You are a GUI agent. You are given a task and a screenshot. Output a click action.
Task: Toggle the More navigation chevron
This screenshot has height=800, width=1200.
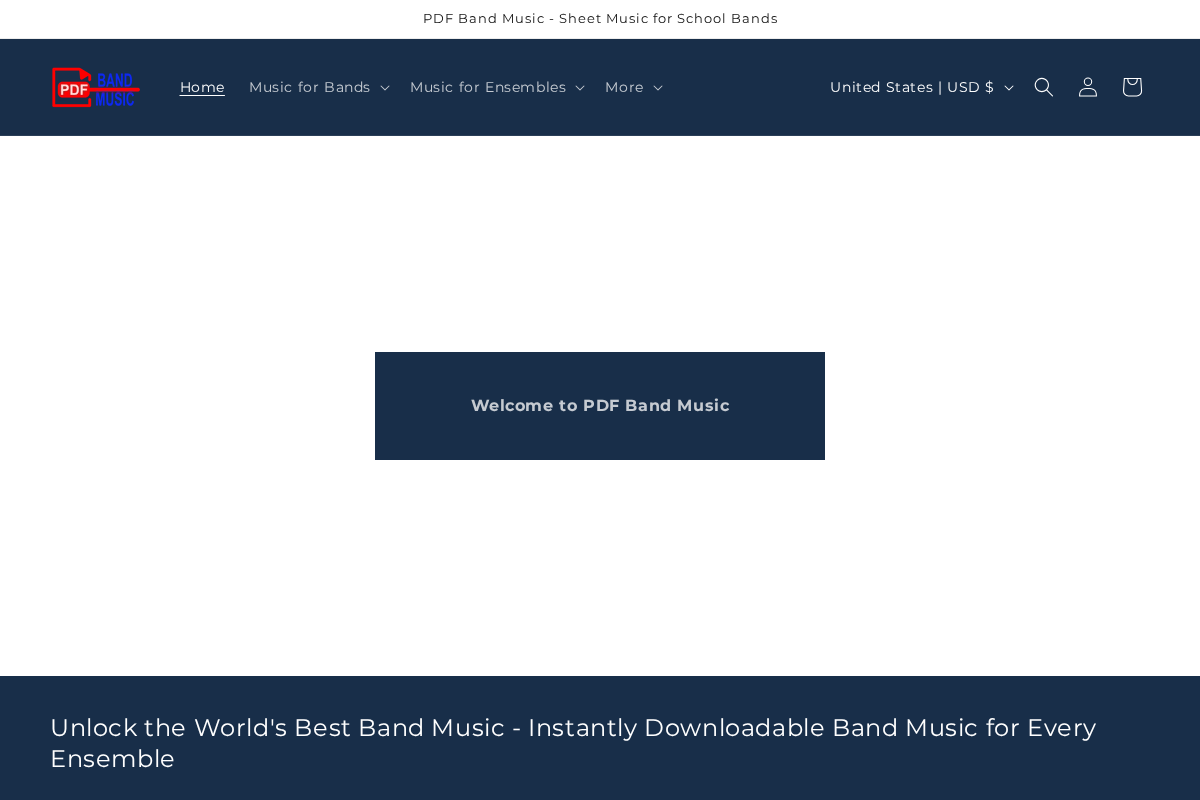[657, 87]
